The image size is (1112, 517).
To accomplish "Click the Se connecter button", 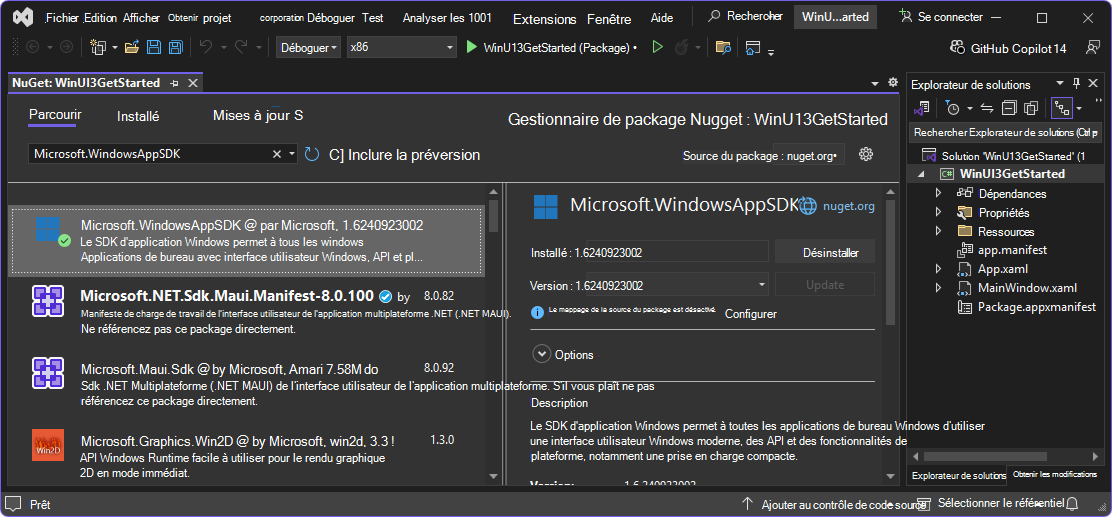I will coord(941,17).
